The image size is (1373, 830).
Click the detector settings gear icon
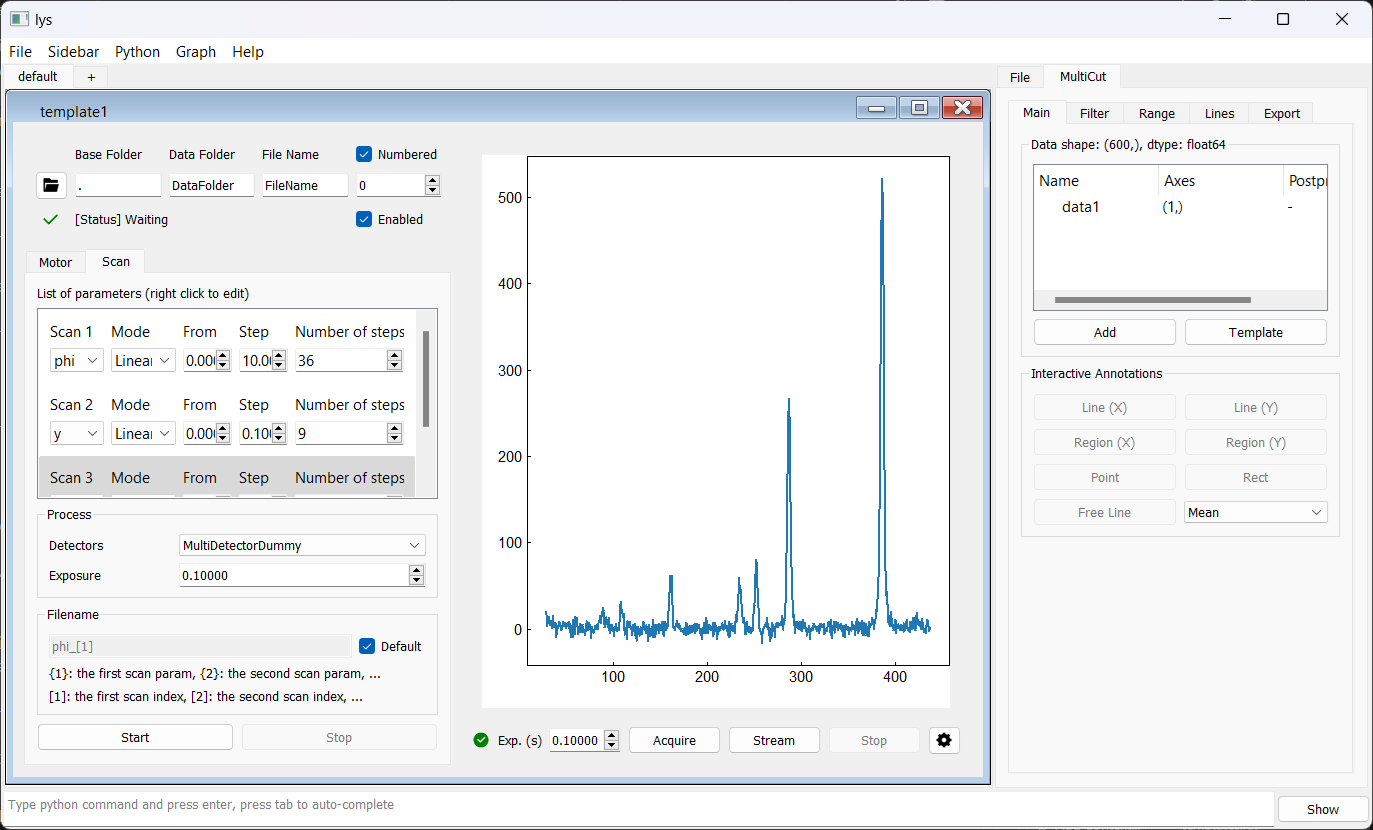tap(944, 740)
